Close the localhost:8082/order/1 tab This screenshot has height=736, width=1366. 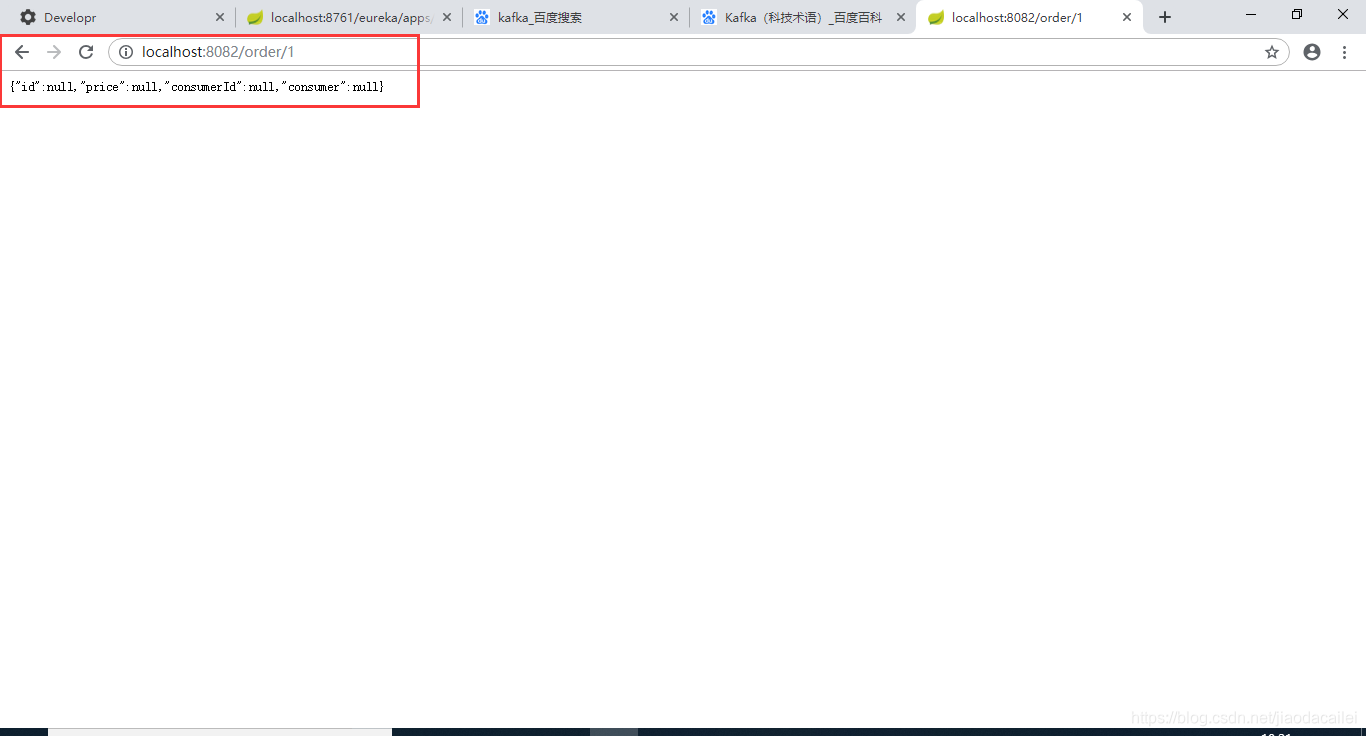coord(1127,17)
